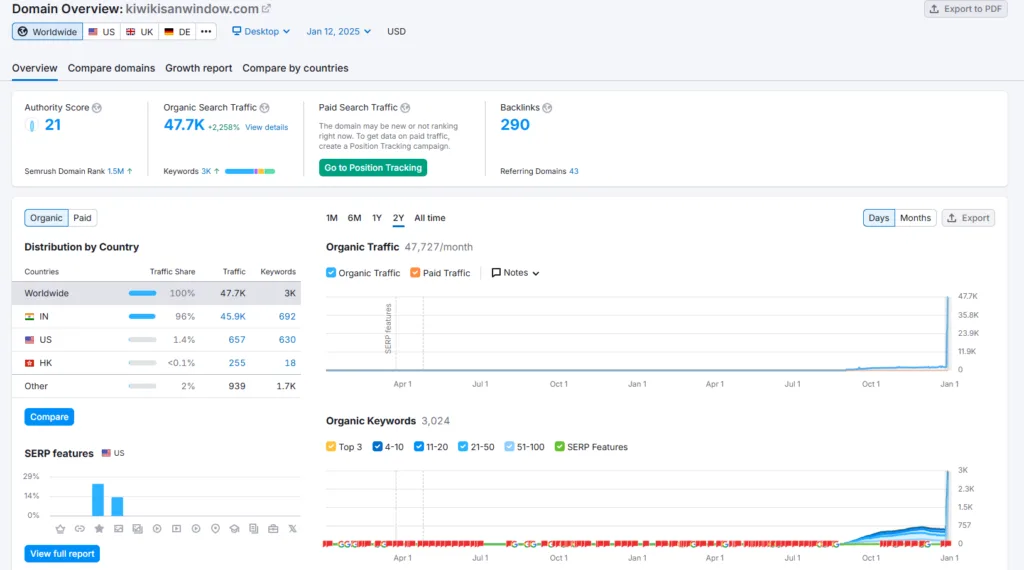Click IN keywords value 692
The width and height of the screenshot is (1024, 570).
pyautogui.click(x=287, y=317)
